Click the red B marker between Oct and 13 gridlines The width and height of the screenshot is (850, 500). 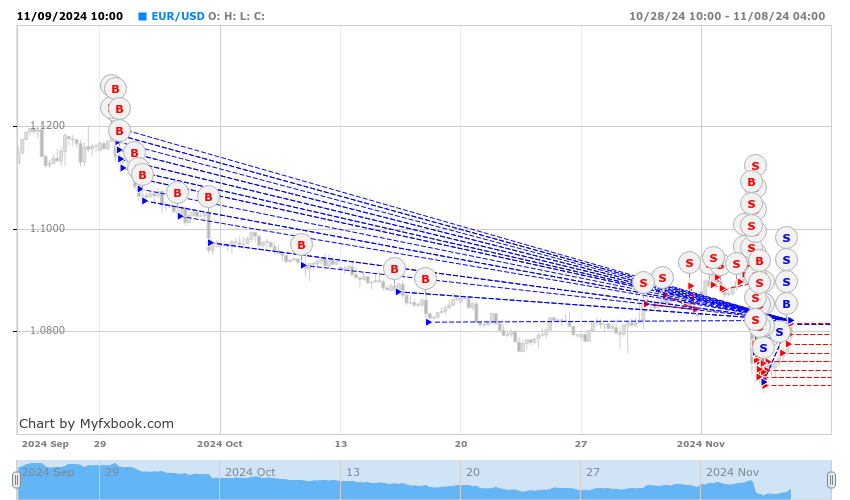click(x=301, y=245)
